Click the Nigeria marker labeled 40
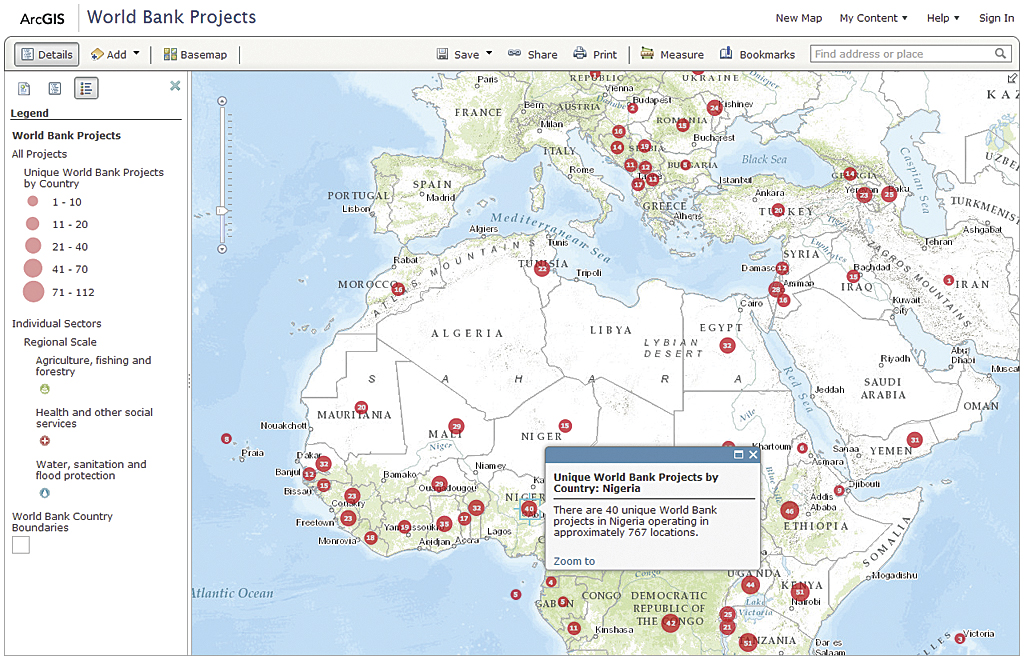Screen dimensions: 1024x660 529,509
